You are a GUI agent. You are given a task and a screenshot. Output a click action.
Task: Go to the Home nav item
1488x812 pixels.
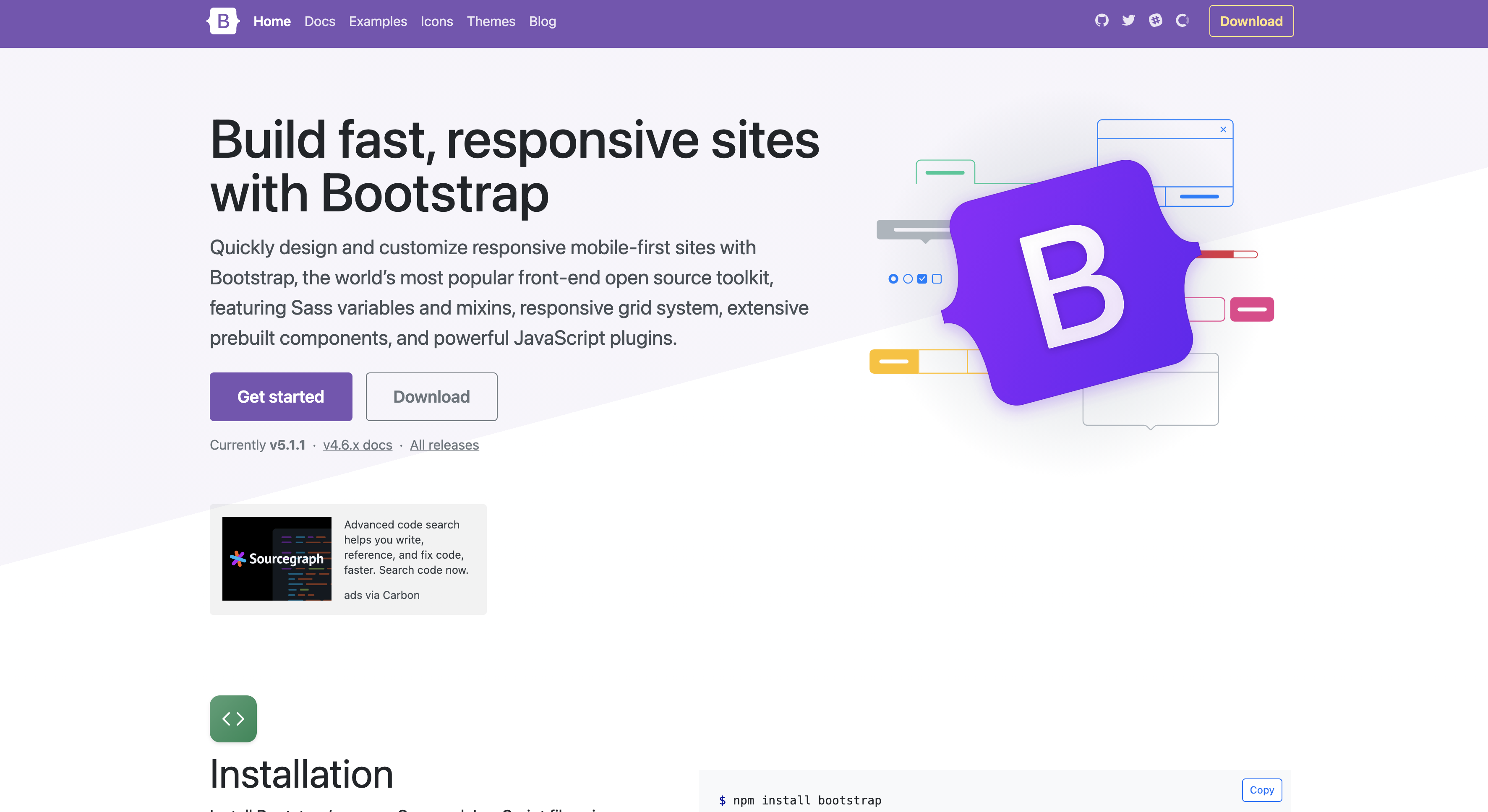(x=272, y=21)
